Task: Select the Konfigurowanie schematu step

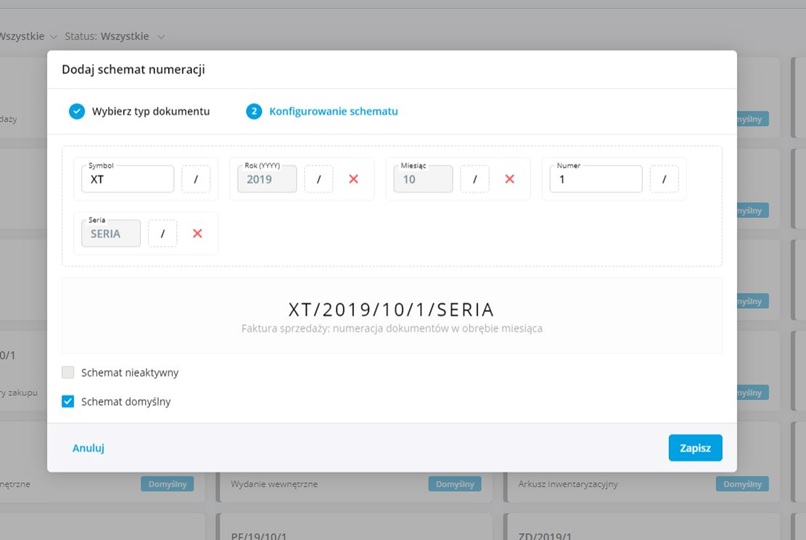Action: pos(333,111)
